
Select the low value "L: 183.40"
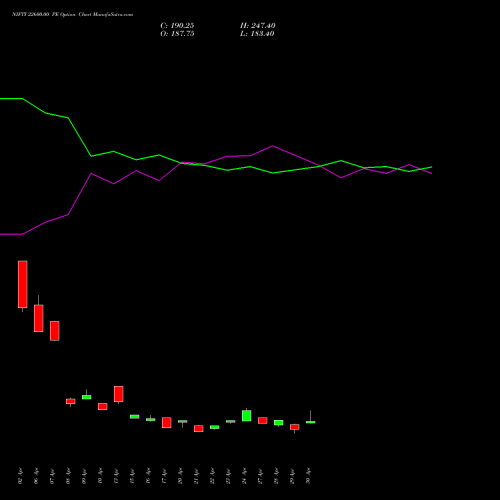tap(257, 34)
